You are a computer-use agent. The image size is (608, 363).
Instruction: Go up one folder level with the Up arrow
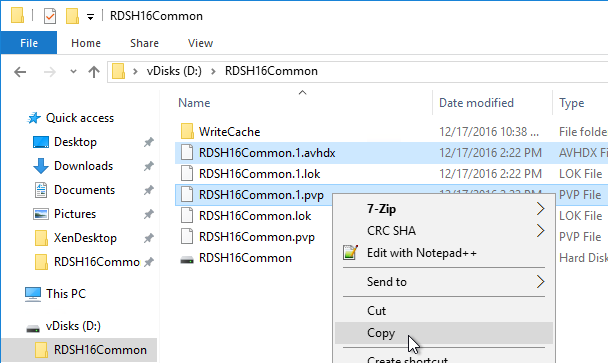pyautogui.click(x=93, y=72)
